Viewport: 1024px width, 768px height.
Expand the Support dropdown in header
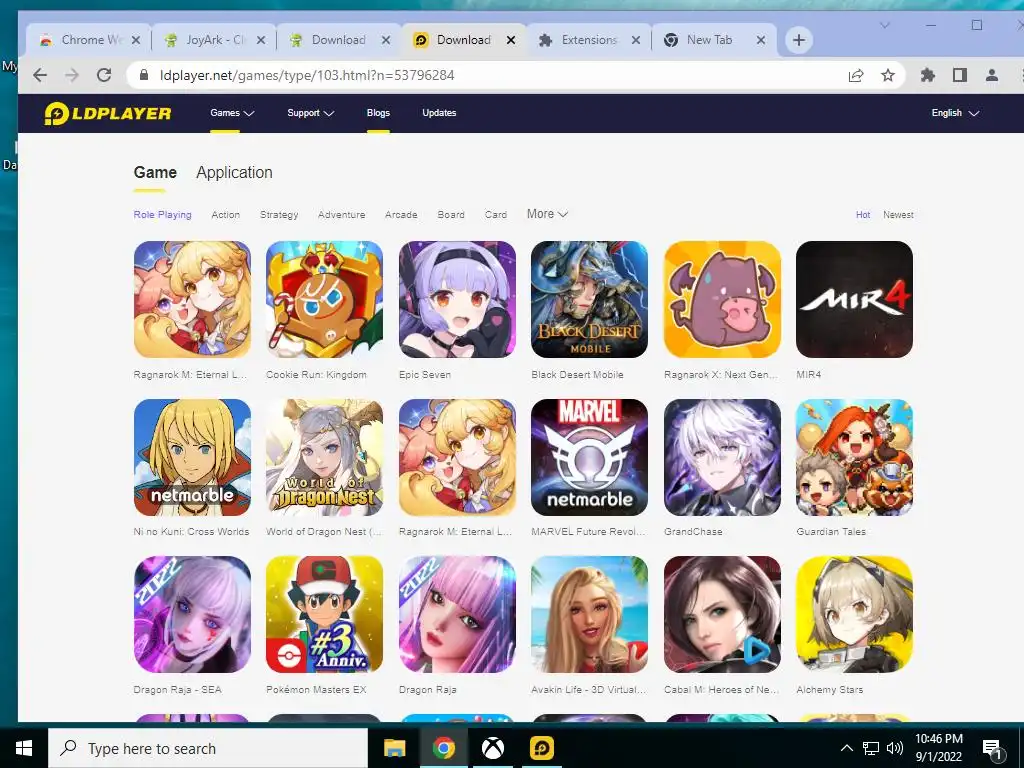[x=310, y=113]
